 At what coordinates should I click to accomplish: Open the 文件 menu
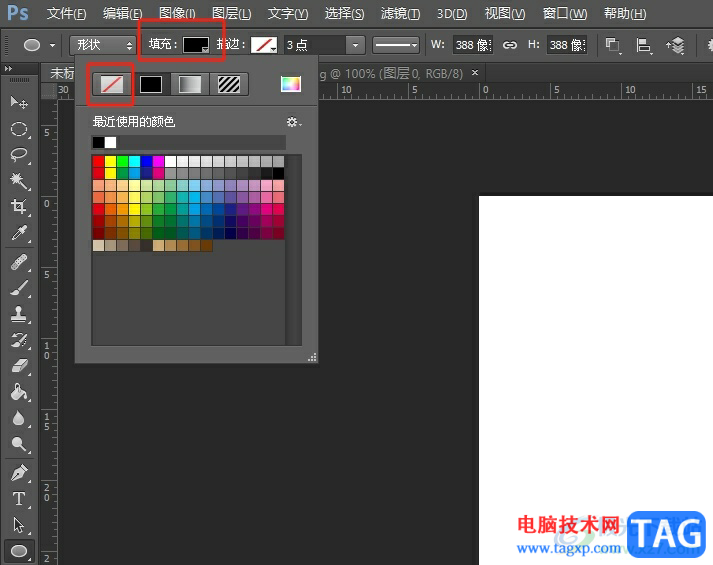pyautogui.click(x=66, y=14)
